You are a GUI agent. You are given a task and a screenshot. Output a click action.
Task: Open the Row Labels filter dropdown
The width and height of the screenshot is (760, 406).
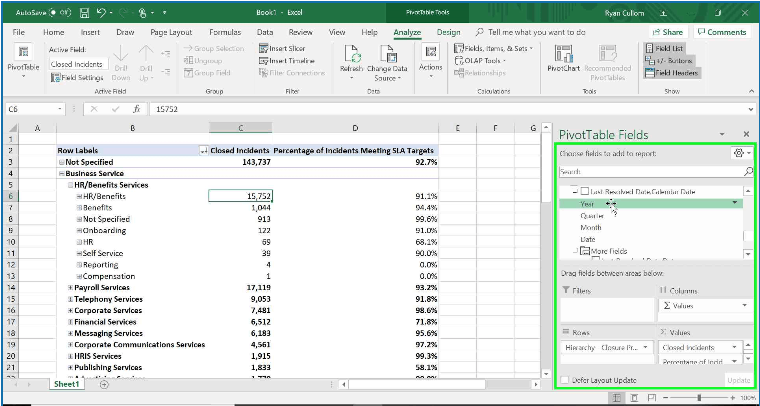[x=204, y=151]
